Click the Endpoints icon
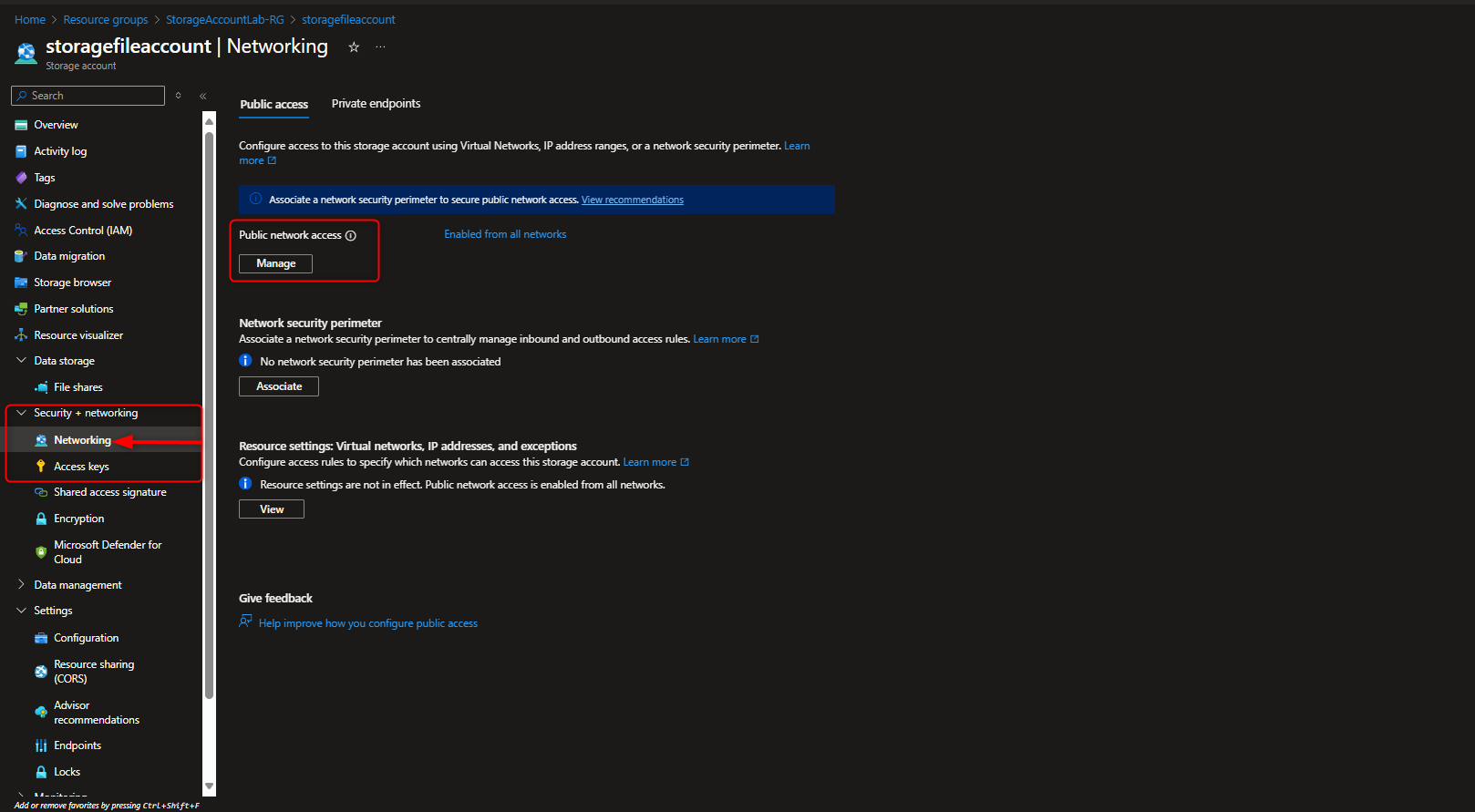The image size is (1475, 812). point(41,745)
